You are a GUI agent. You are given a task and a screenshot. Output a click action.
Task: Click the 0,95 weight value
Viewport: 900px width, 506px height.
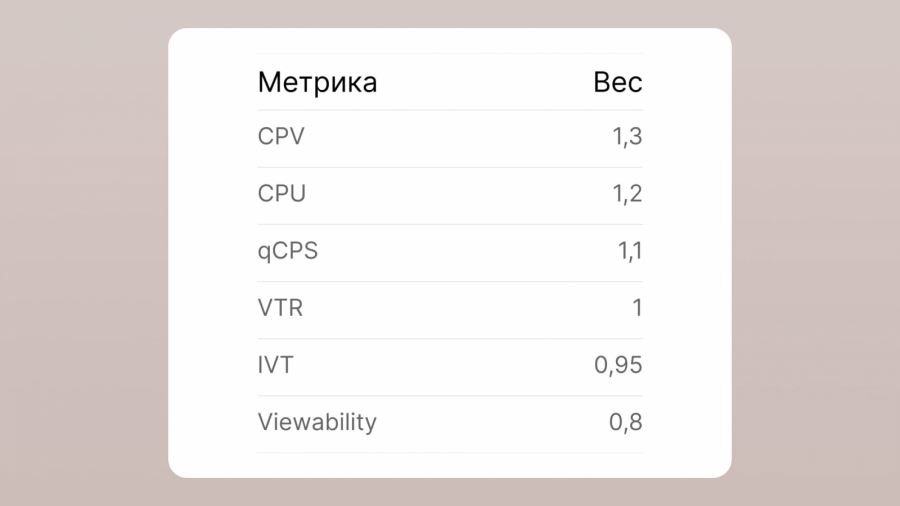pos(618,365)
